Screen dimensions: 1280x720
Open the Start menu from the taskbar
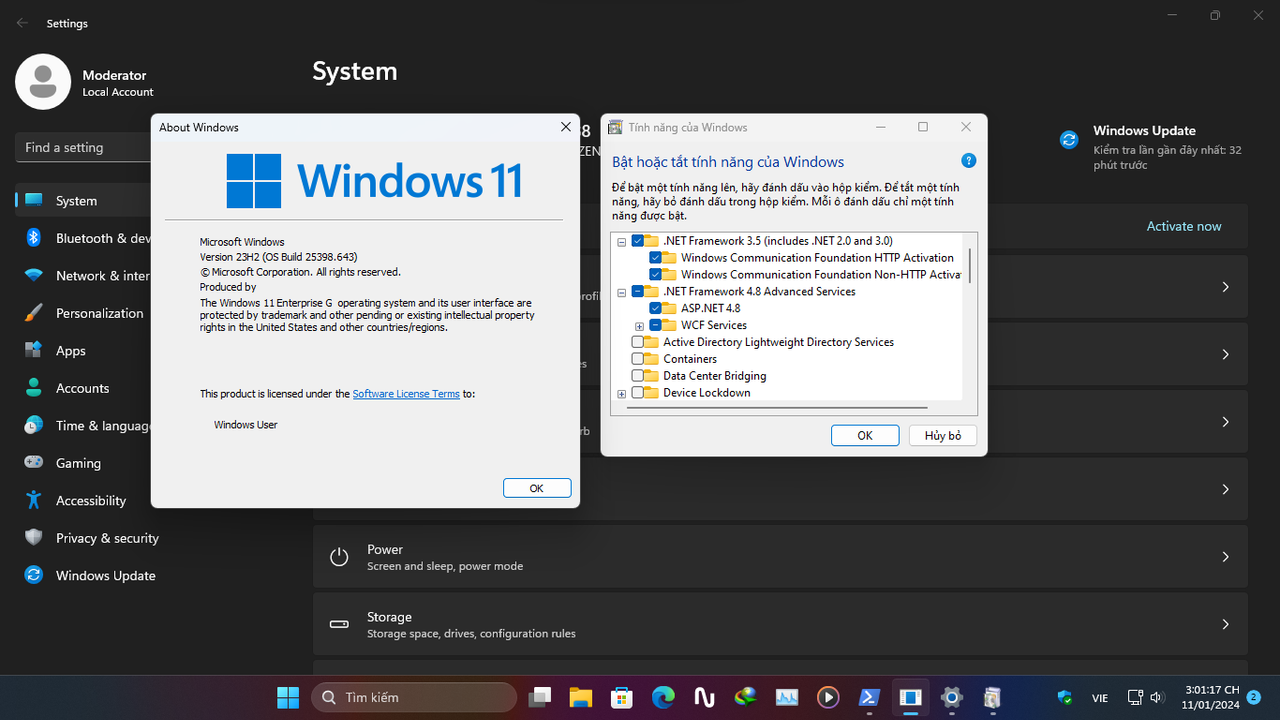click(288, 697)
